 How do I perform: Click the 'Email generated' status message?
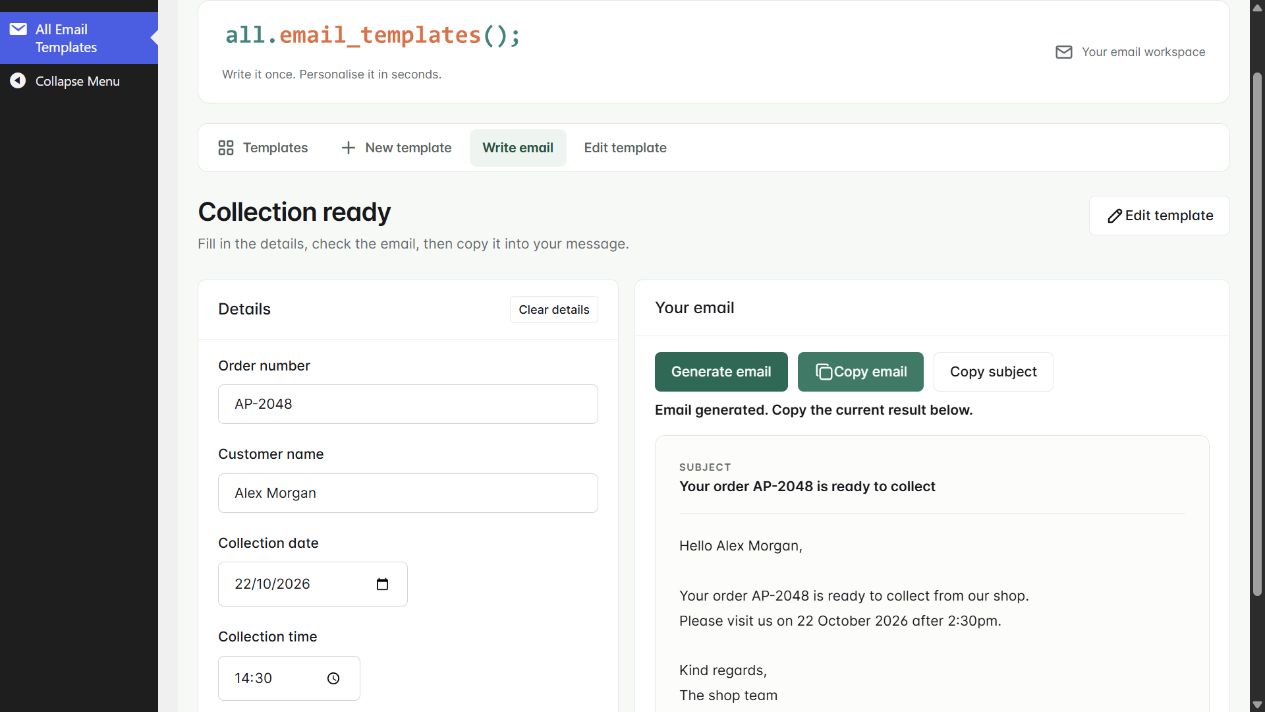tap(814, 410)
